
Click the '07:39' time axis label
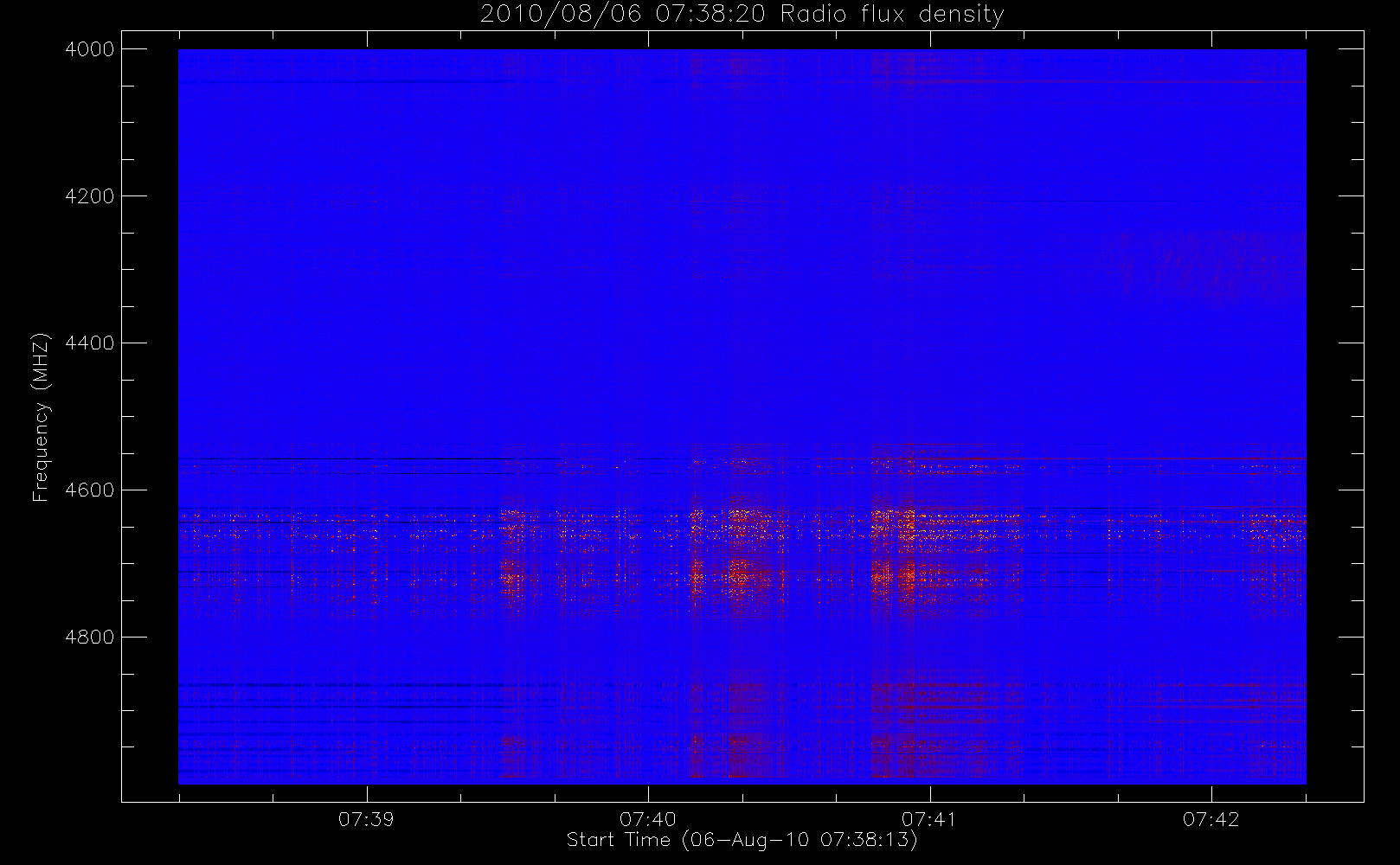point(366,819)
